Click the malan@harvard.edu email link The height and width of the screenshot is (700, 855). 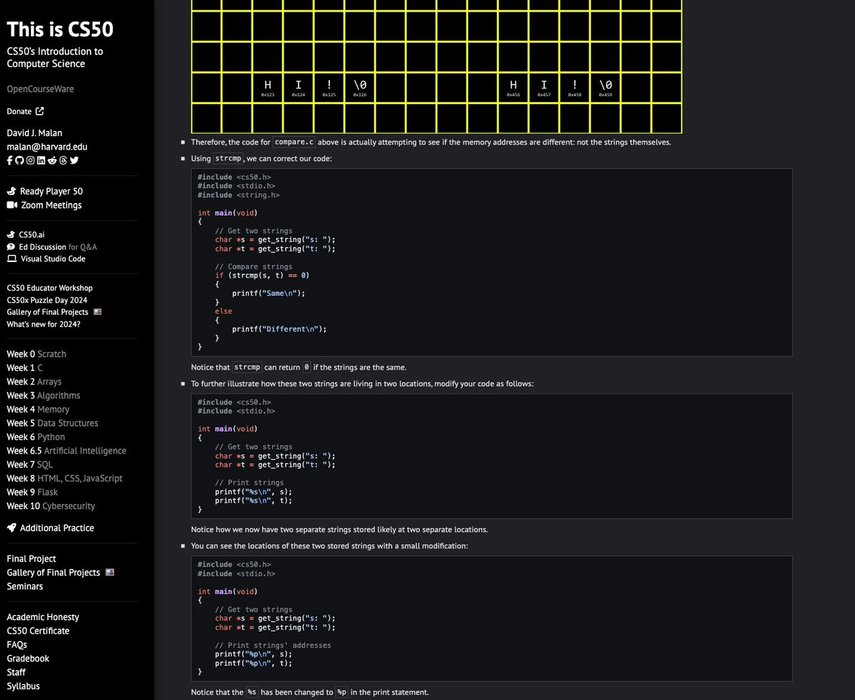pyautogui.click(x=47, y=146)
